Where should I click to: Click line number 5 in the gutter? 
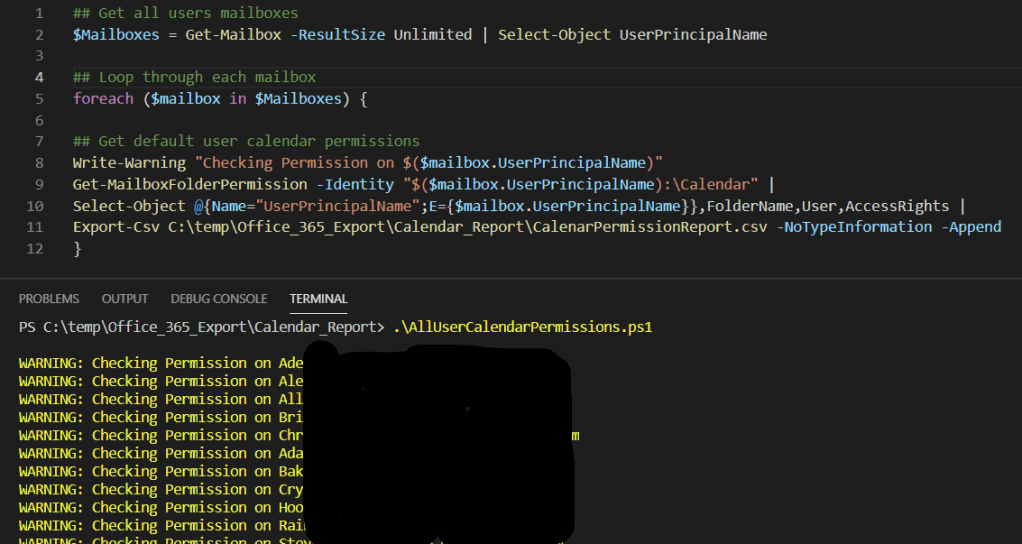pos(38,99)
